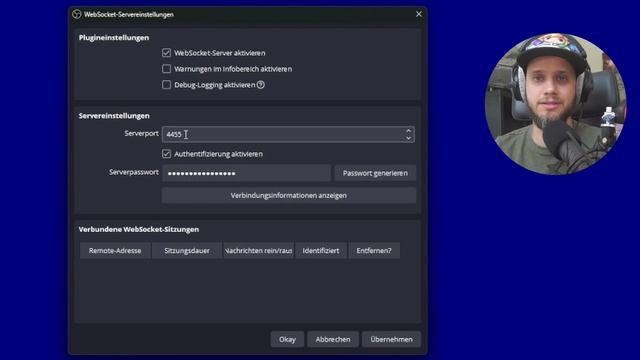Screen dimensions: 640x360
Task: Increase Serverport with up arrow
Action: click(408, 131)
